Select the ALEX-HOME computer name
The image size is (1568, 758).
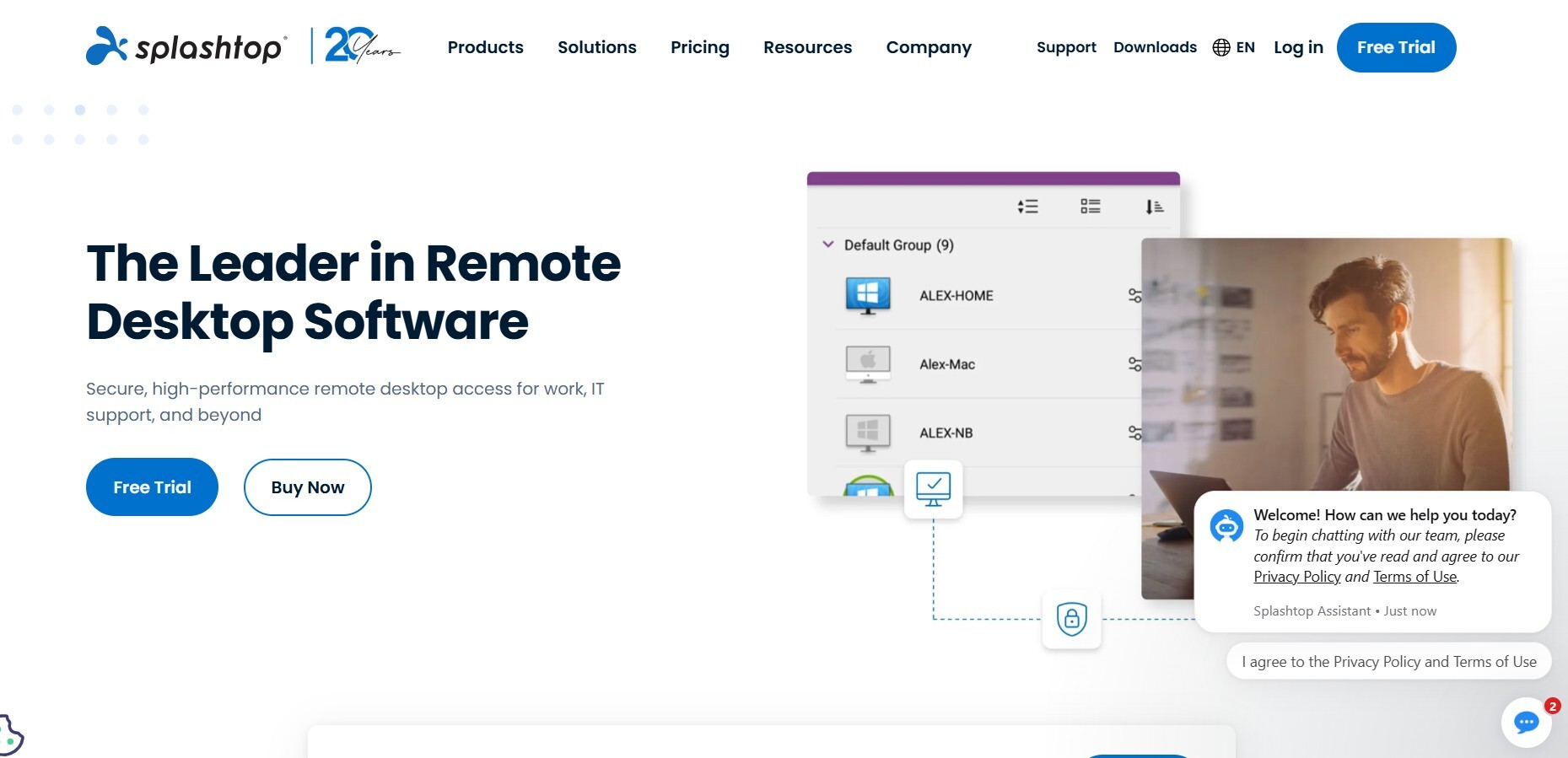point(956,296)
